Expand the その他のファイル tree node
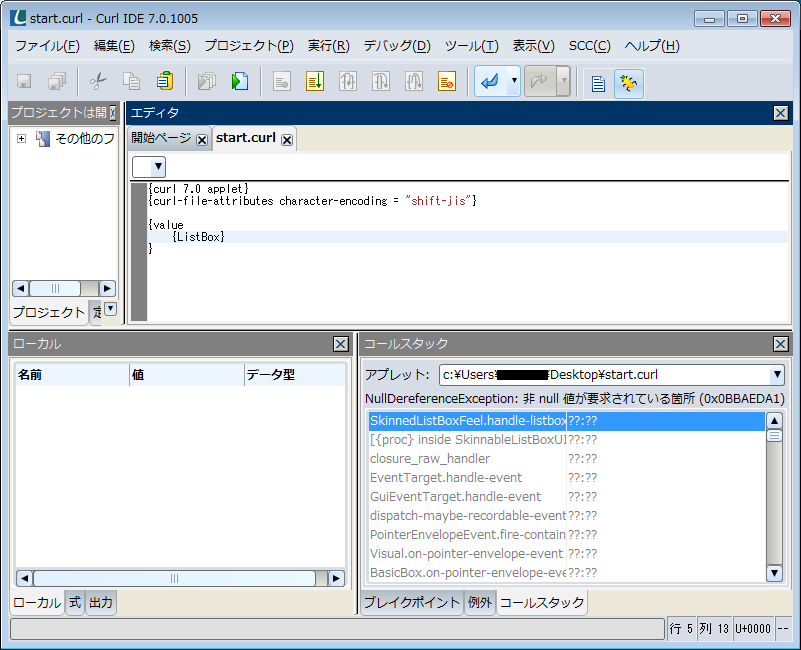801x650 pixels. (x=21, y=138)
